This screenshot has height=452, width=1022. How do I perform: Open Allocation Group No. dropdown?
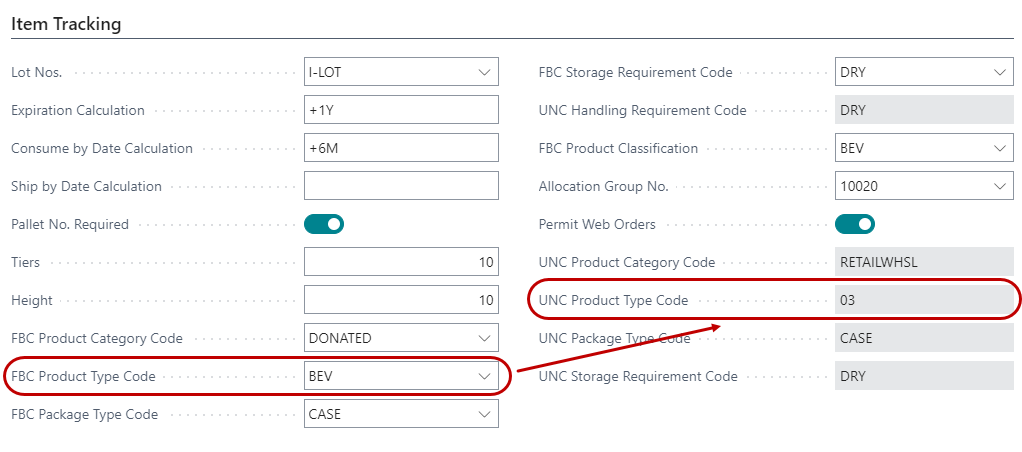tap(999, 186)
